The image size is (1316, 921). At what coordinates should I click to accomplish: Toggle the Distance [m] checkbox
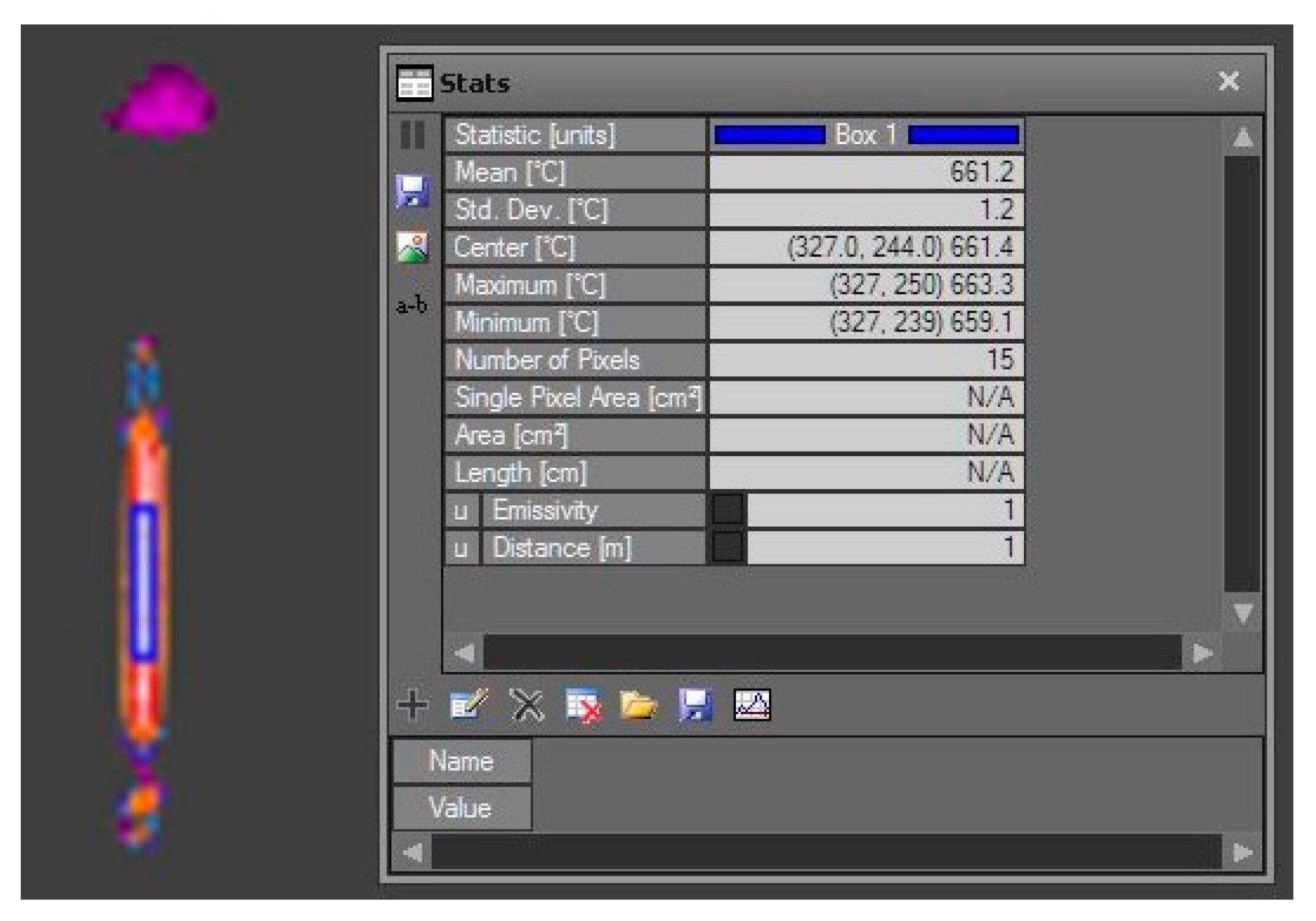[x=727, y=547]
